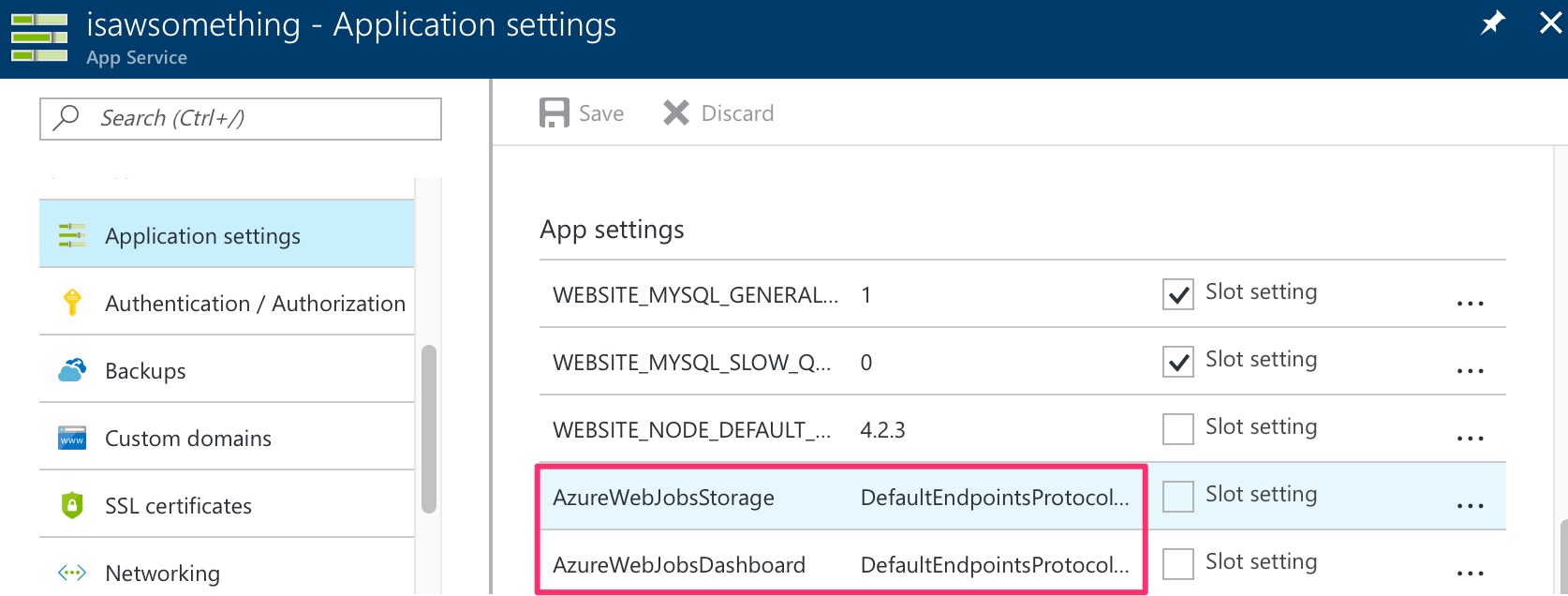Click the Backups cloud icon
The width and height of the screenshot is (1568, 596).
[72, 370]
